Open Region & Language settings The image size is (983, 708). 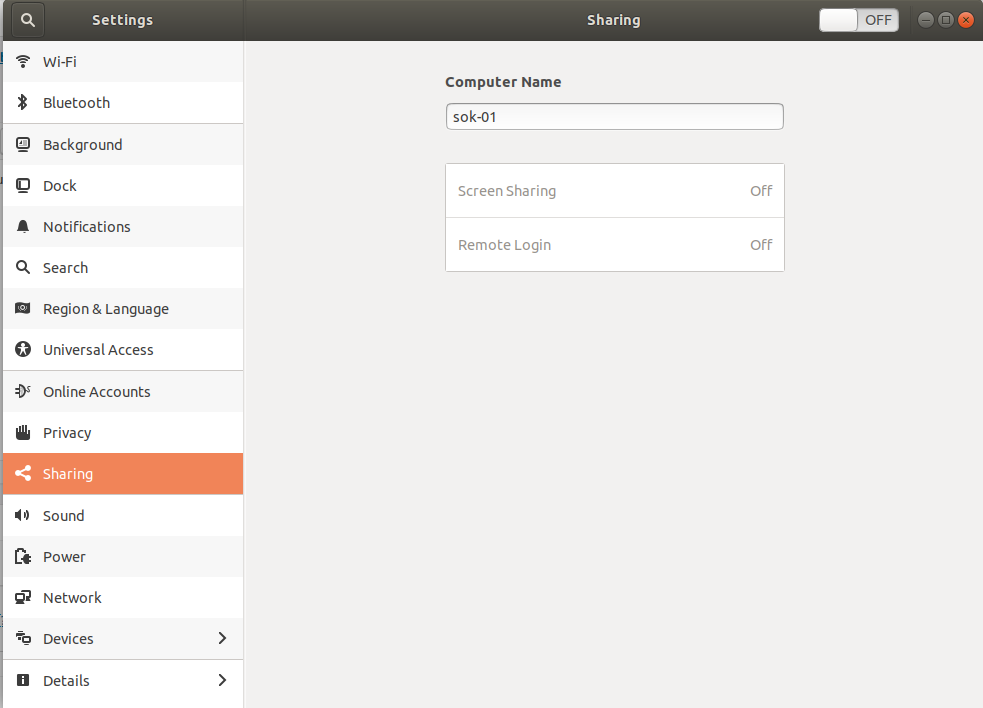coord(107,308)
